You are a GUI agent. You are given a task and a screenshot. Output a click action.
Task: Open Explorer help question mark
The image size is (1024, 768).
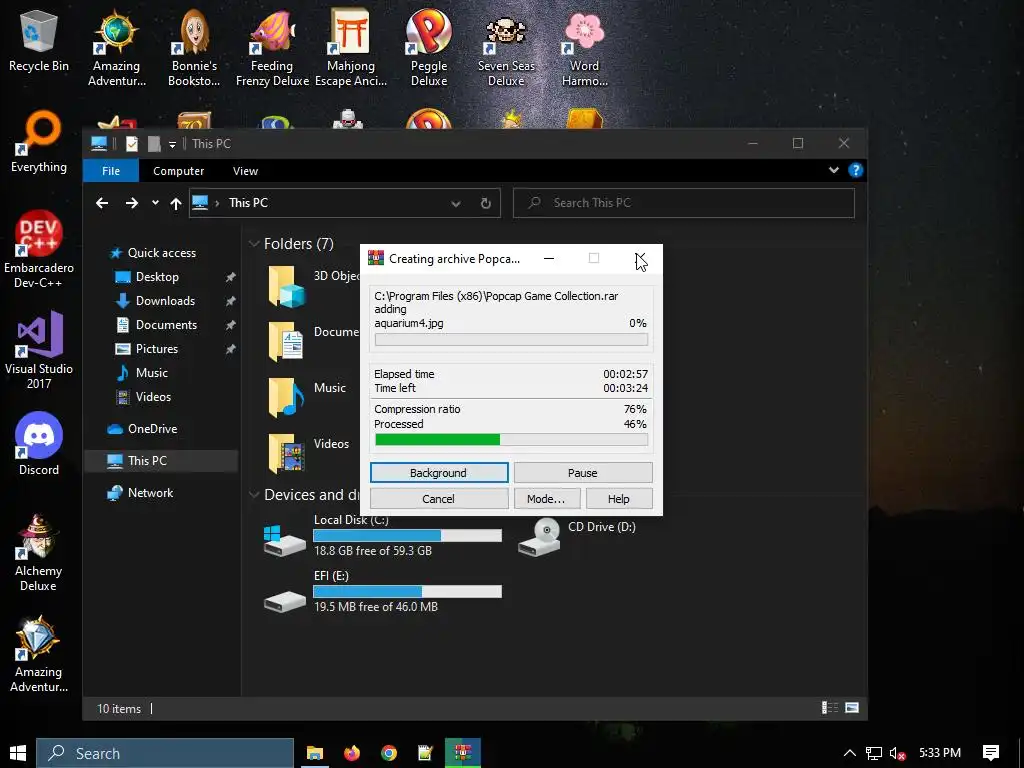point(856,170)
